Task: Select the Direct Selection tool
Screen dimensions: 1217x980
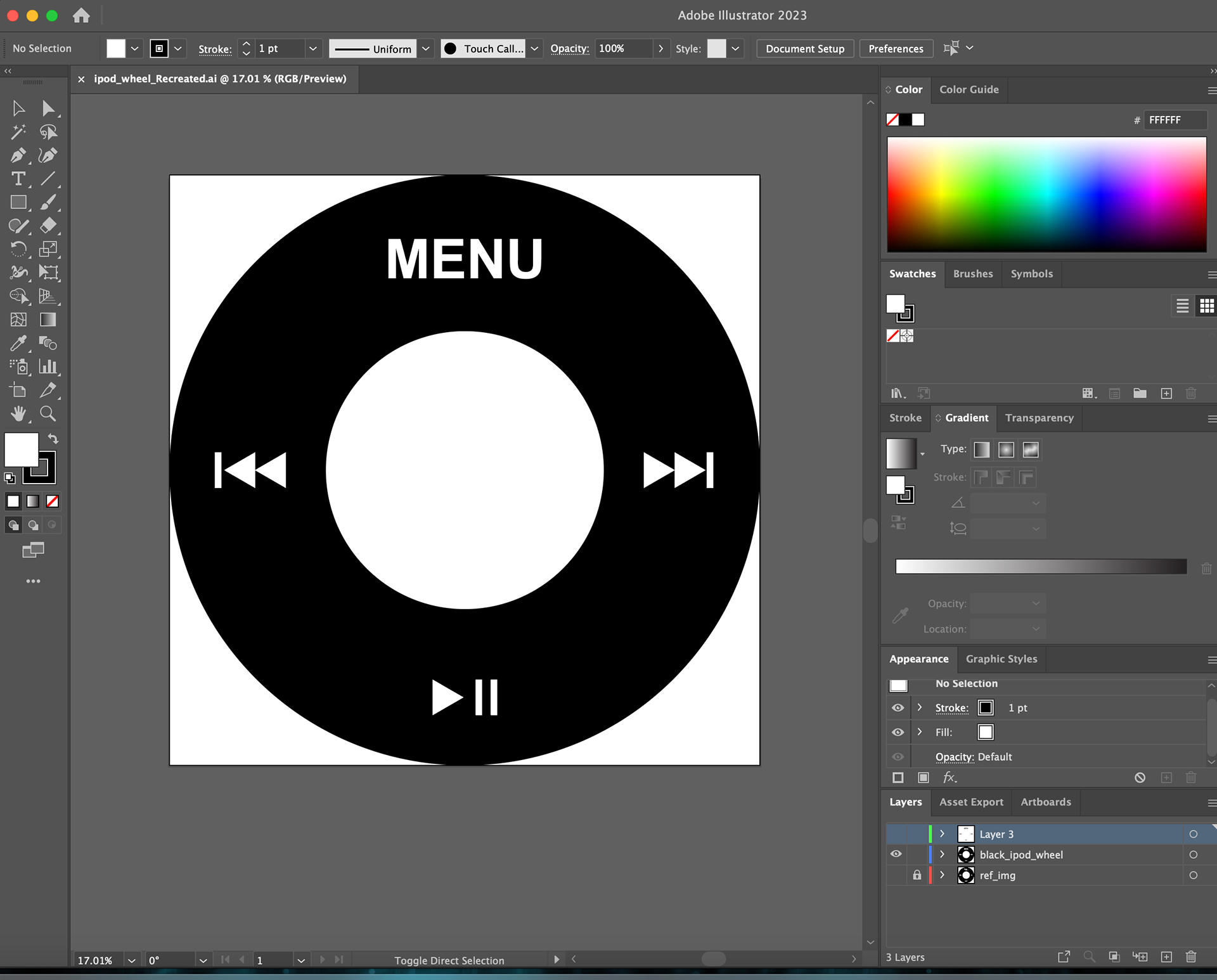Action: coord(48,108)
